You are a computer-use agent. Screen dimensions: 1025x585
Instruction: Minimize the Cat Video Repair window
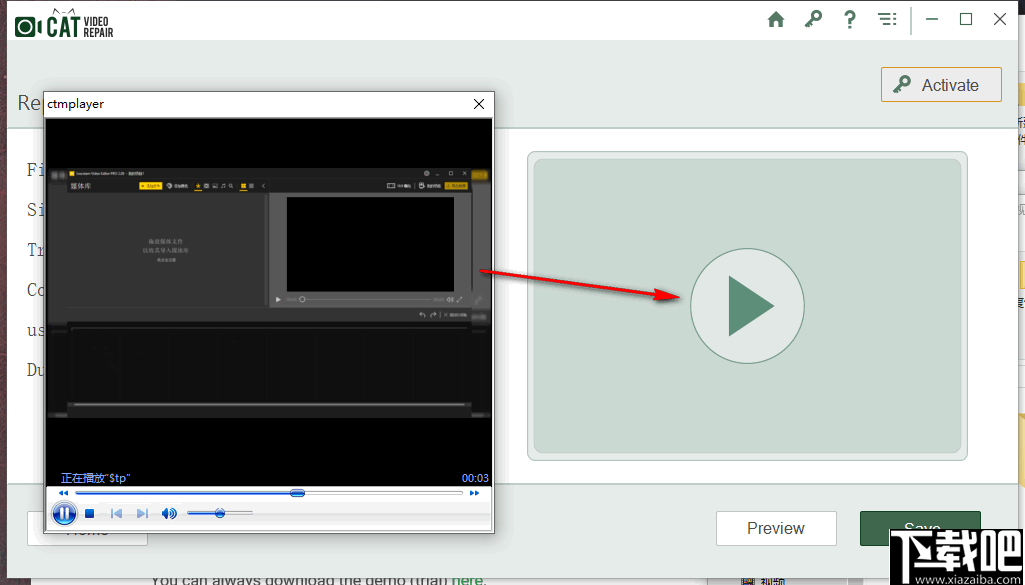932,20
